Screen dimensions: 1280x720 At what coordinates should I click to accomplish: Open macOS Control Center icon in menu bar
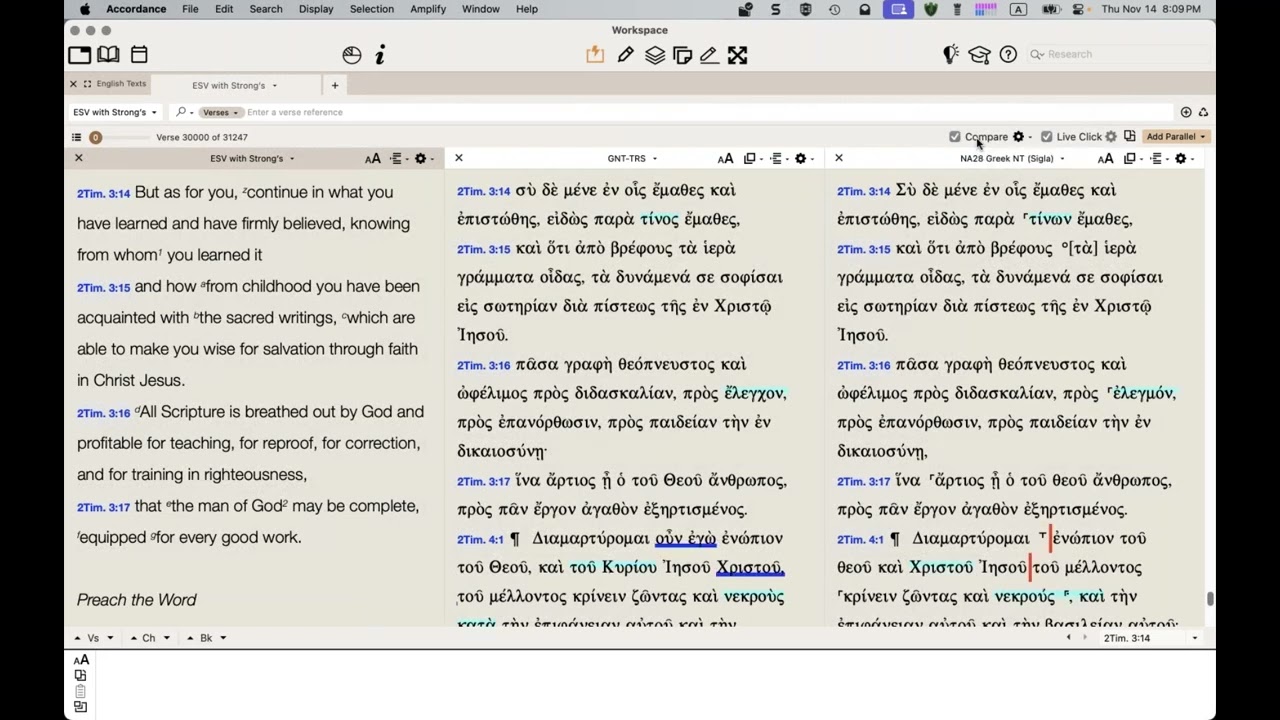coord(1079,9)
